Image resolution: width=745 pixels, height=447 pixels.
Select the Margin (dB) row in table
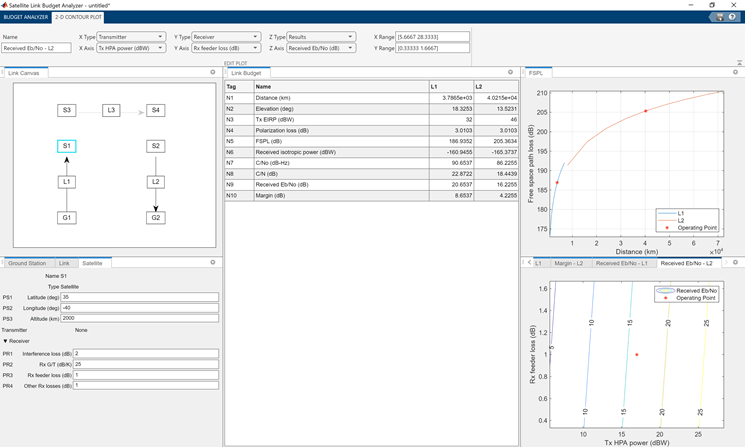[269, 196]
